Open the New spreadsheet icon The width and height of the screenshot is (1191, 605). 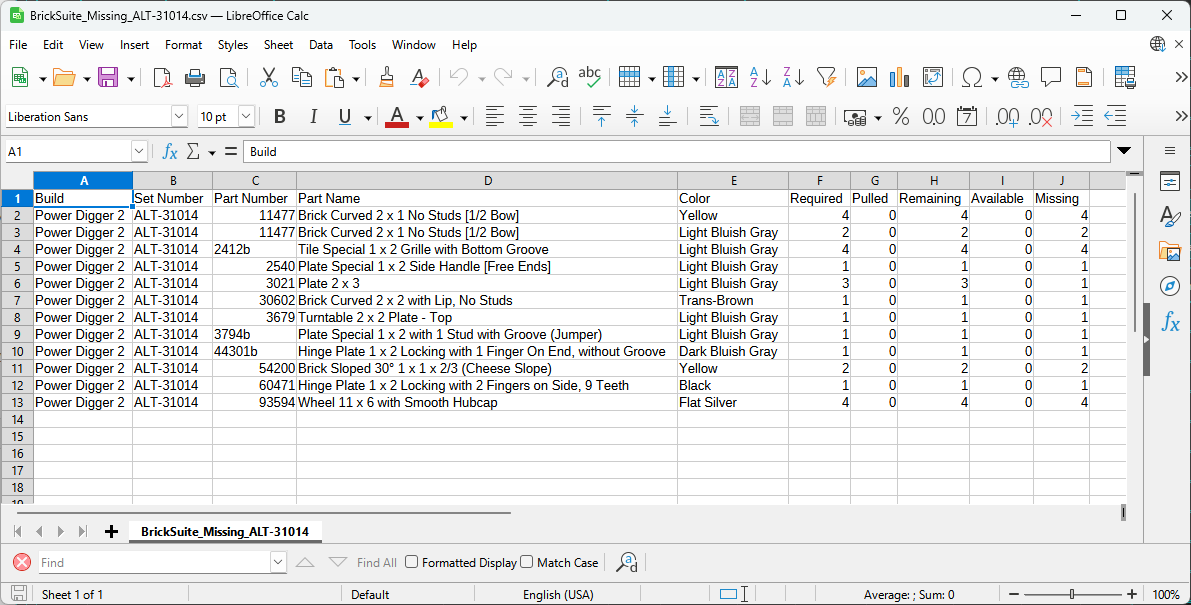tap(21, 77)
